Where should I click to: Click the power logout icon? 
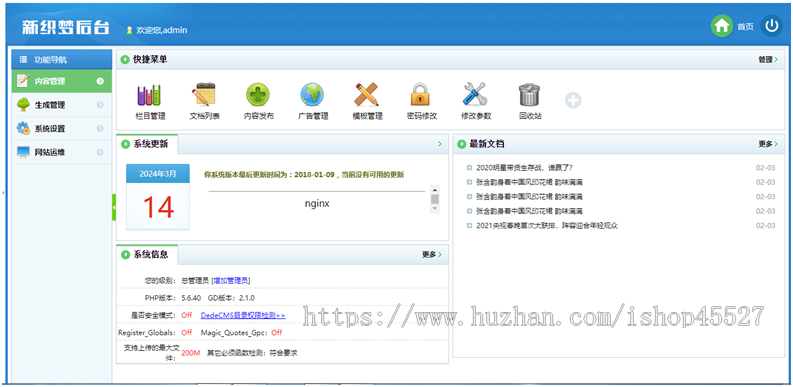pos(771,26)
